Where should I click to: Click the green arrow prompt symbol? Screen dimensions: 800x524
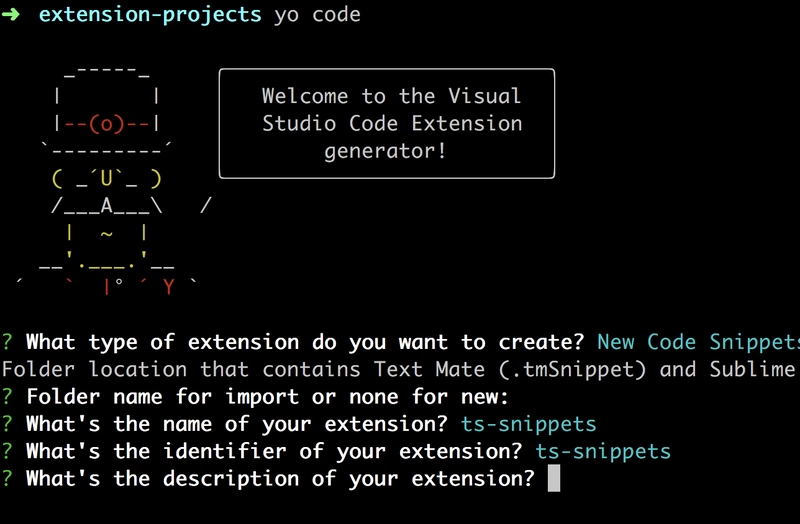click(9, 15)
